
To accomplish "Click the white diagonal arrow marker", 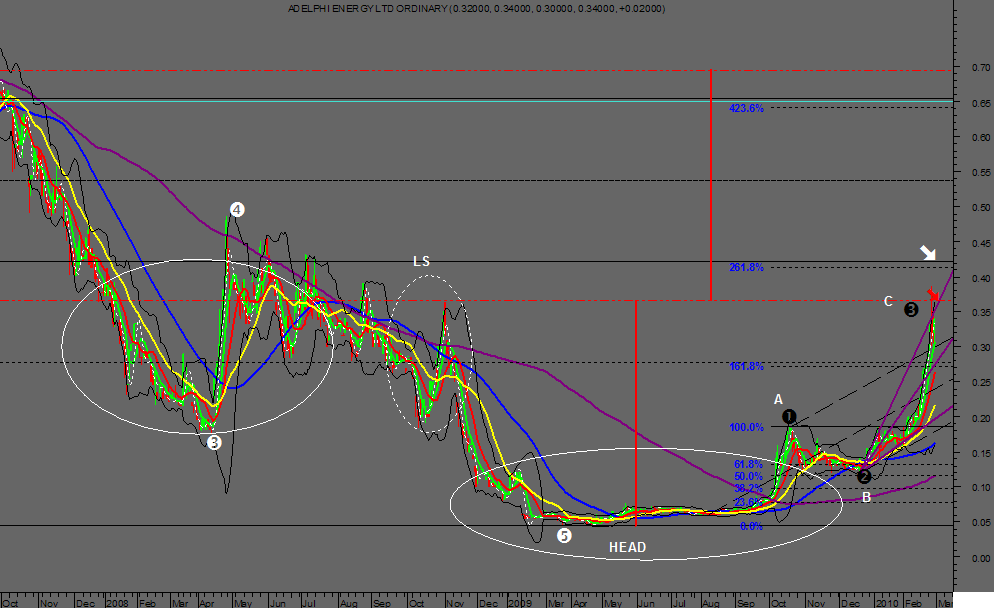I will [x=928, y=253].
